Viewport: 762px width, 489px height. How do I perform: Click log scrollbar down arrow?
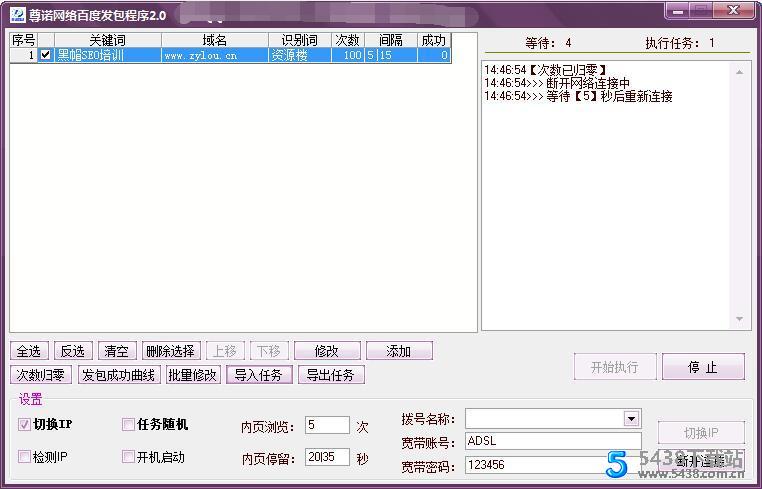click(740, 319)
